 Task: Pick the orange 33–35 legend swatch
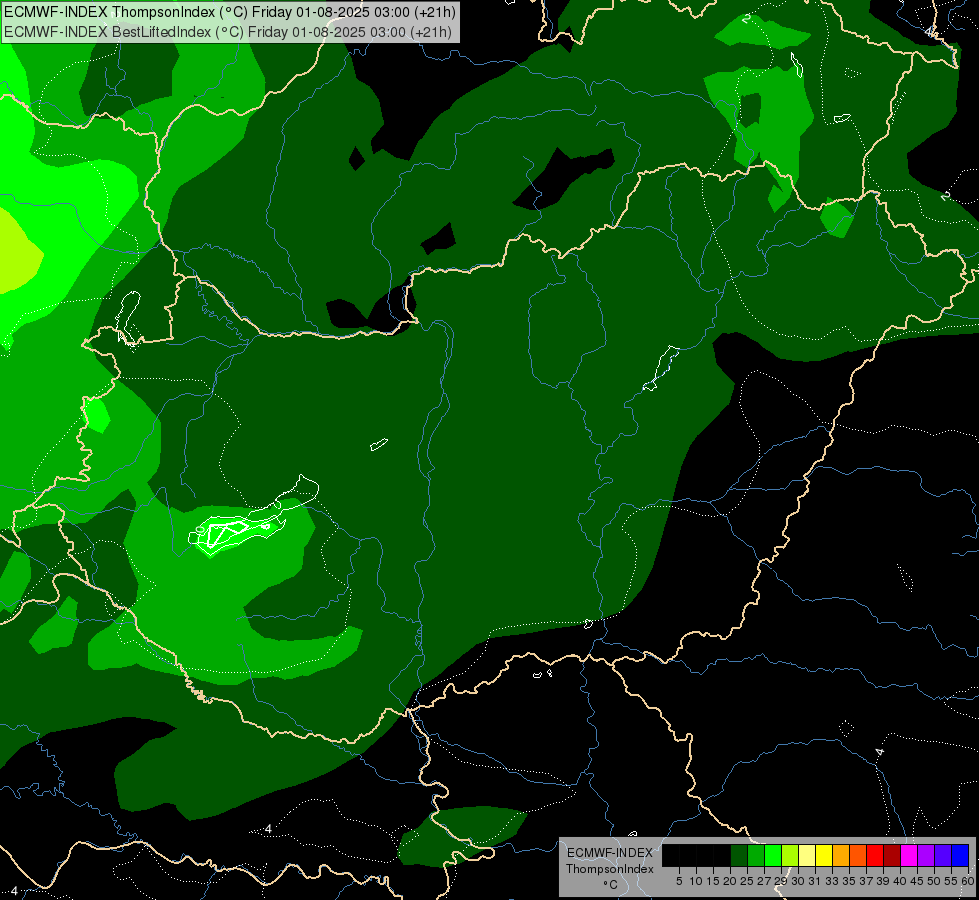[x=841, y=855]
